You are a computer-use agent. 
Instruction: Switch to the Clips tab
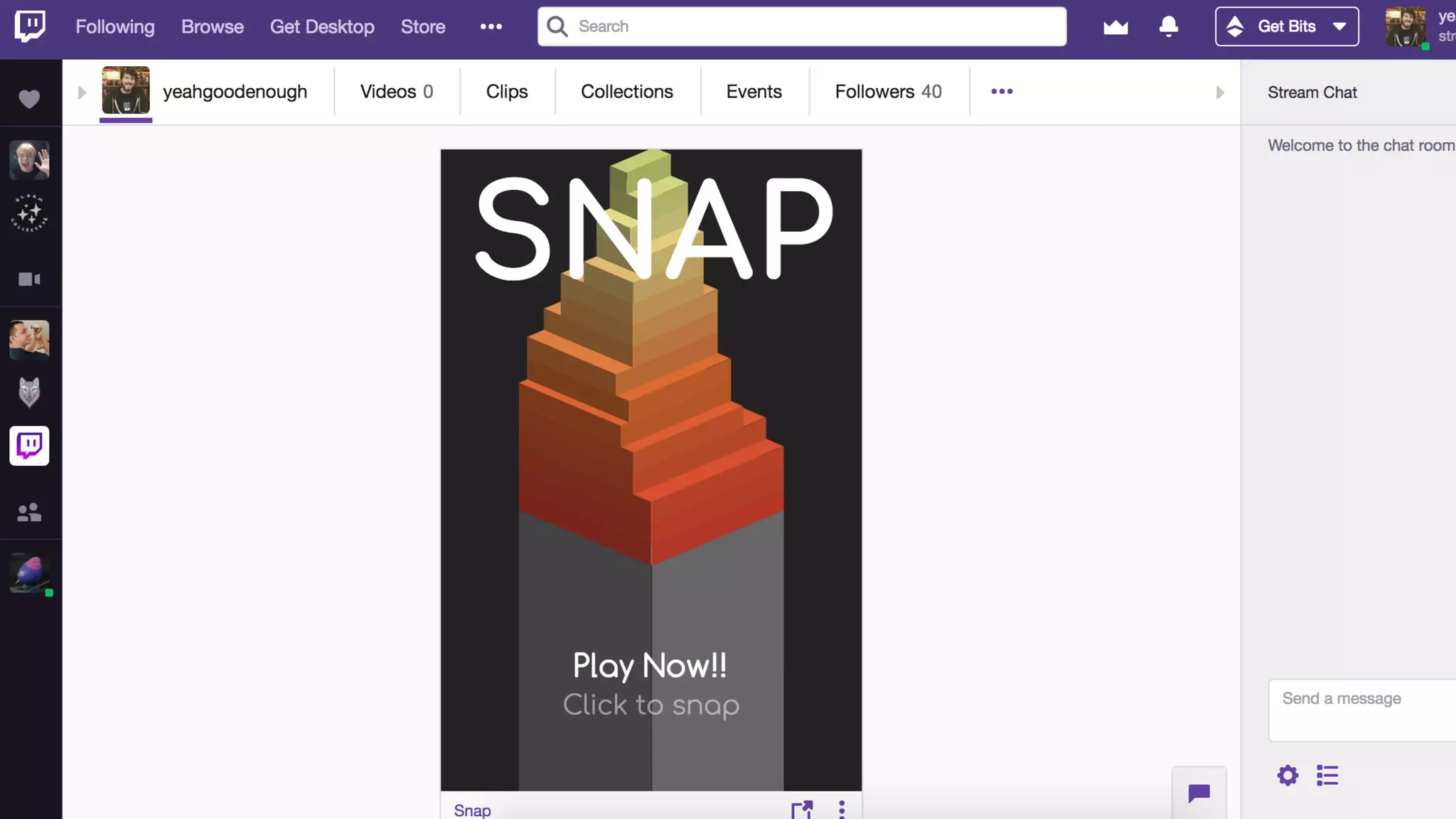506,92
